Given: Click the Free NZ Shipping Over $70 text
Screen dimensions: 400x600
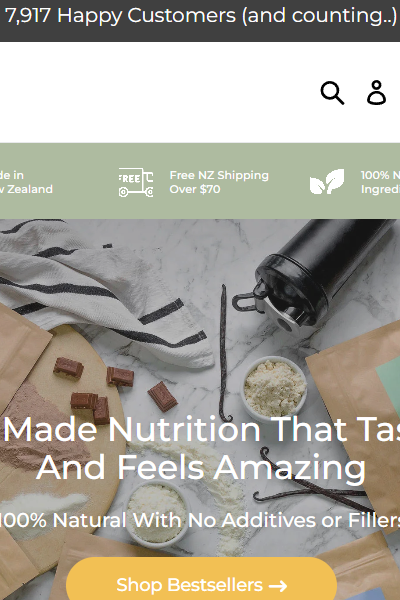Looking at the screenshot, I should tap(219, 182).
